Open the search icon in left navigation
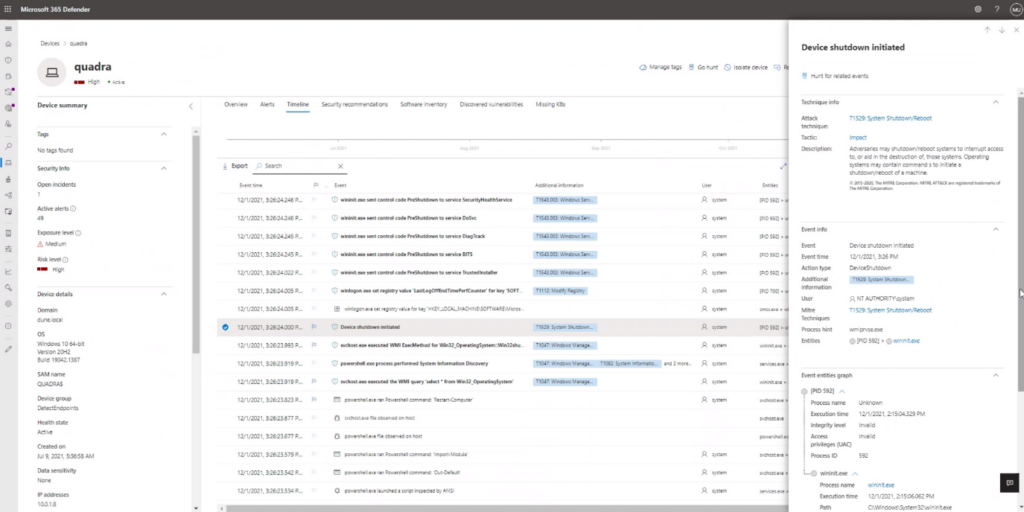 click(8, 146)
